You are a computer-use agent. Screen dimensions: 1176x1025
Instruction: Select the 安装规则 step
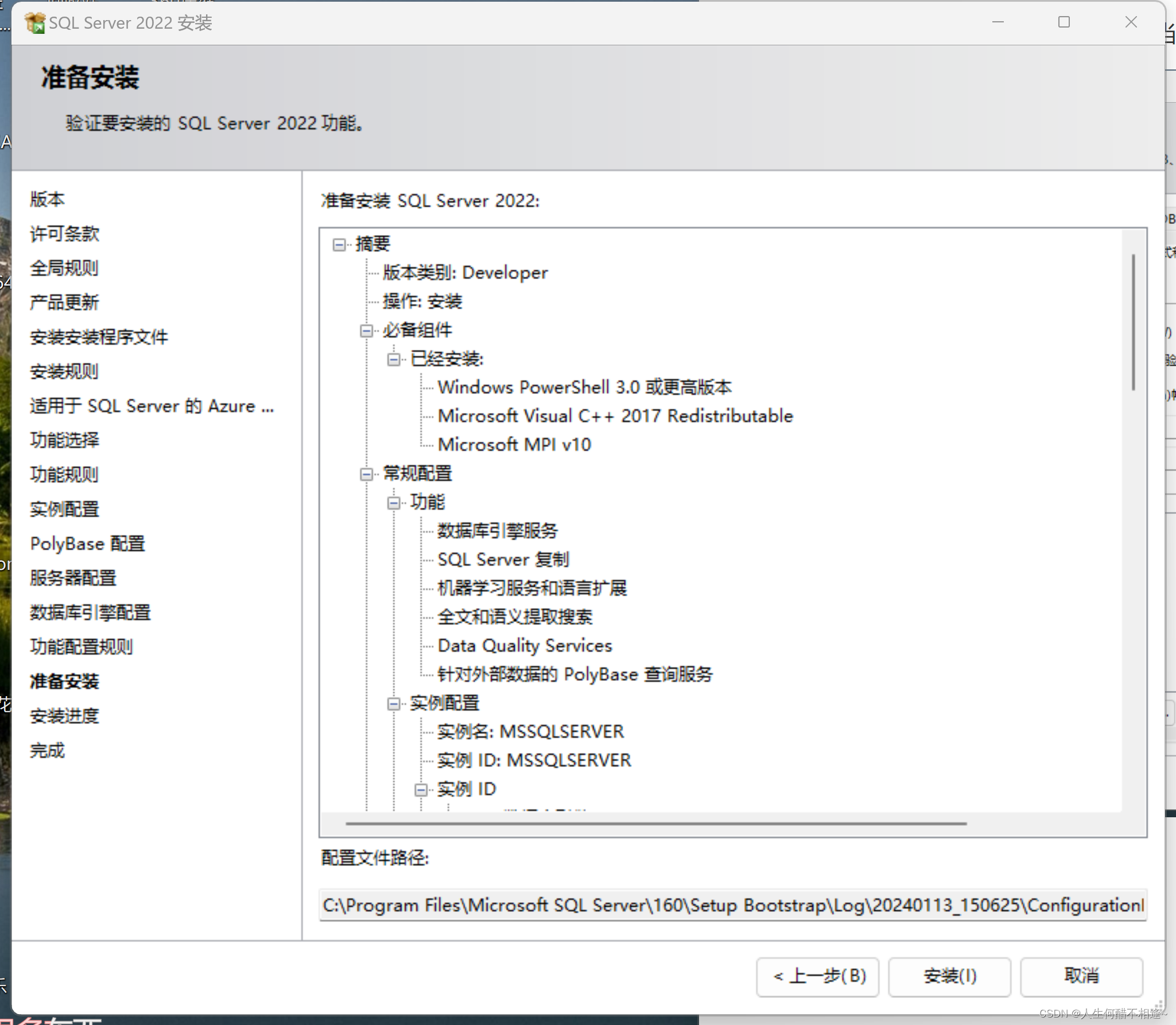coord(65,371)
